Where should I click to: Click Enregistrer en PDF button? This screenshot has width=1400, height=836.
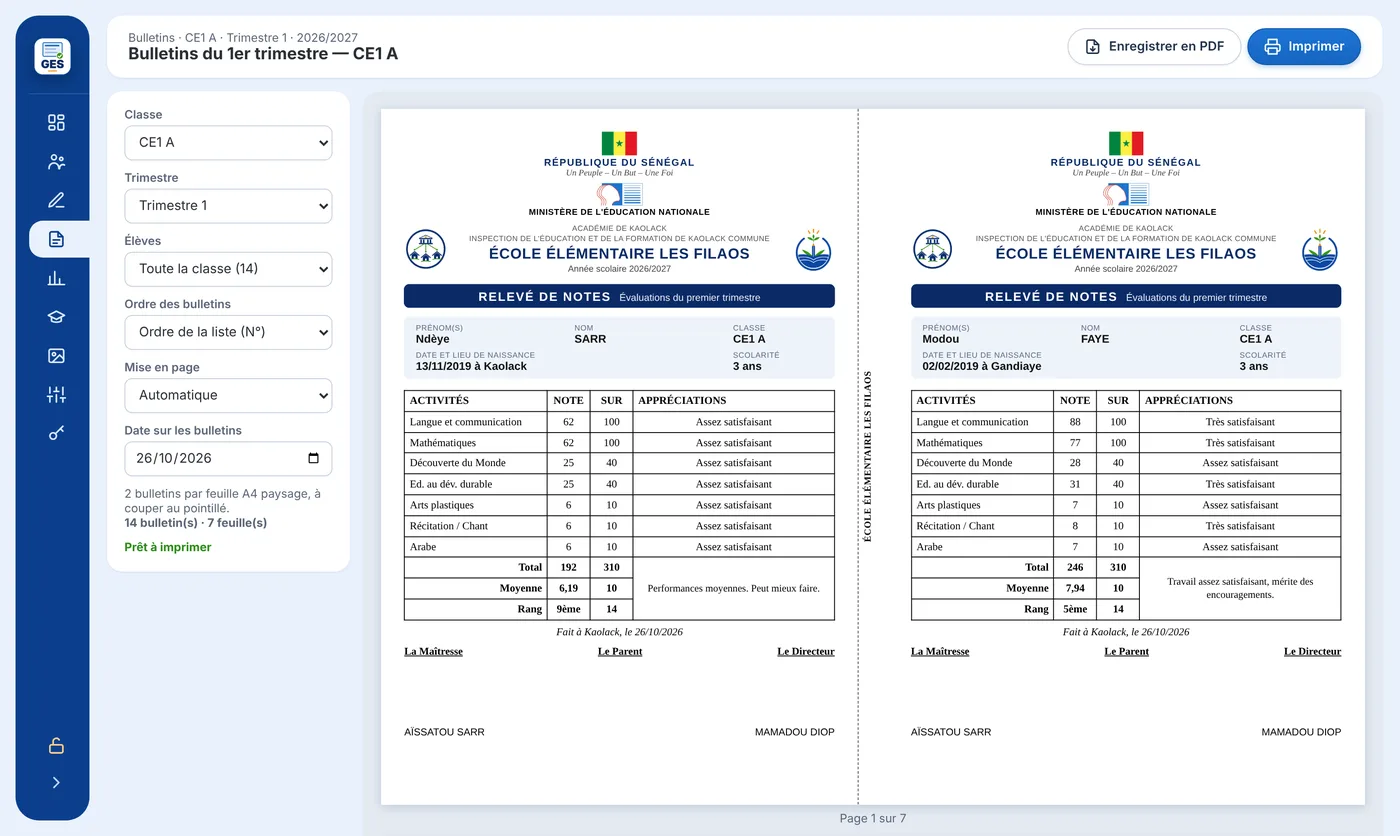tap(1154, 46)
